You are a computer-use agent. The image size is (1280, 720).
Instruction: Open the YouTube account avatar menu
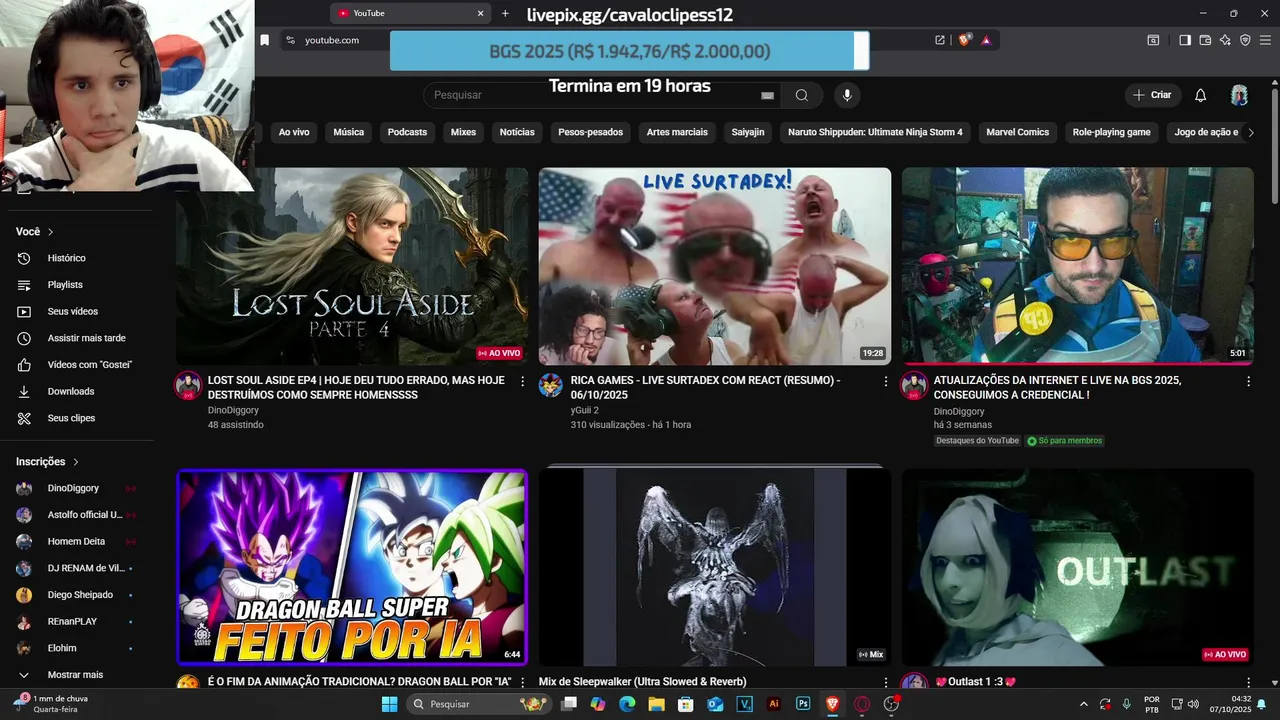point(1239,95)
